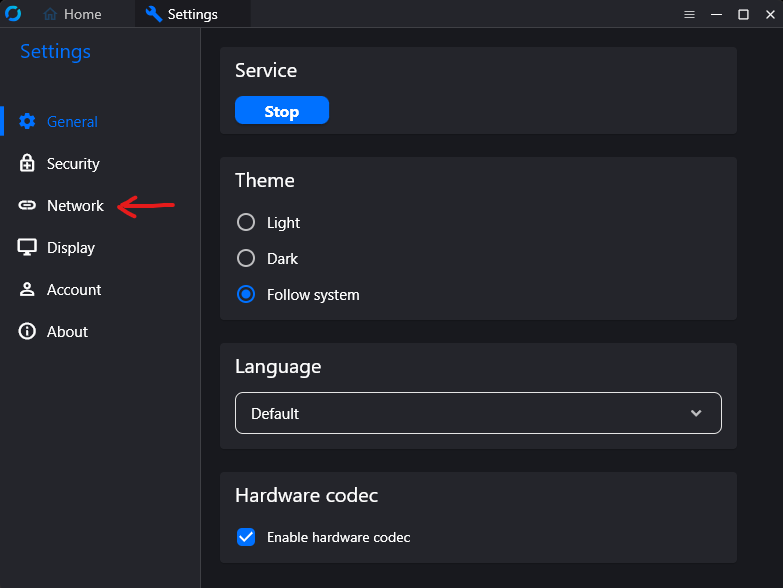783x588 pixels.
Task: Open the Network settings label
Action: 75,205
